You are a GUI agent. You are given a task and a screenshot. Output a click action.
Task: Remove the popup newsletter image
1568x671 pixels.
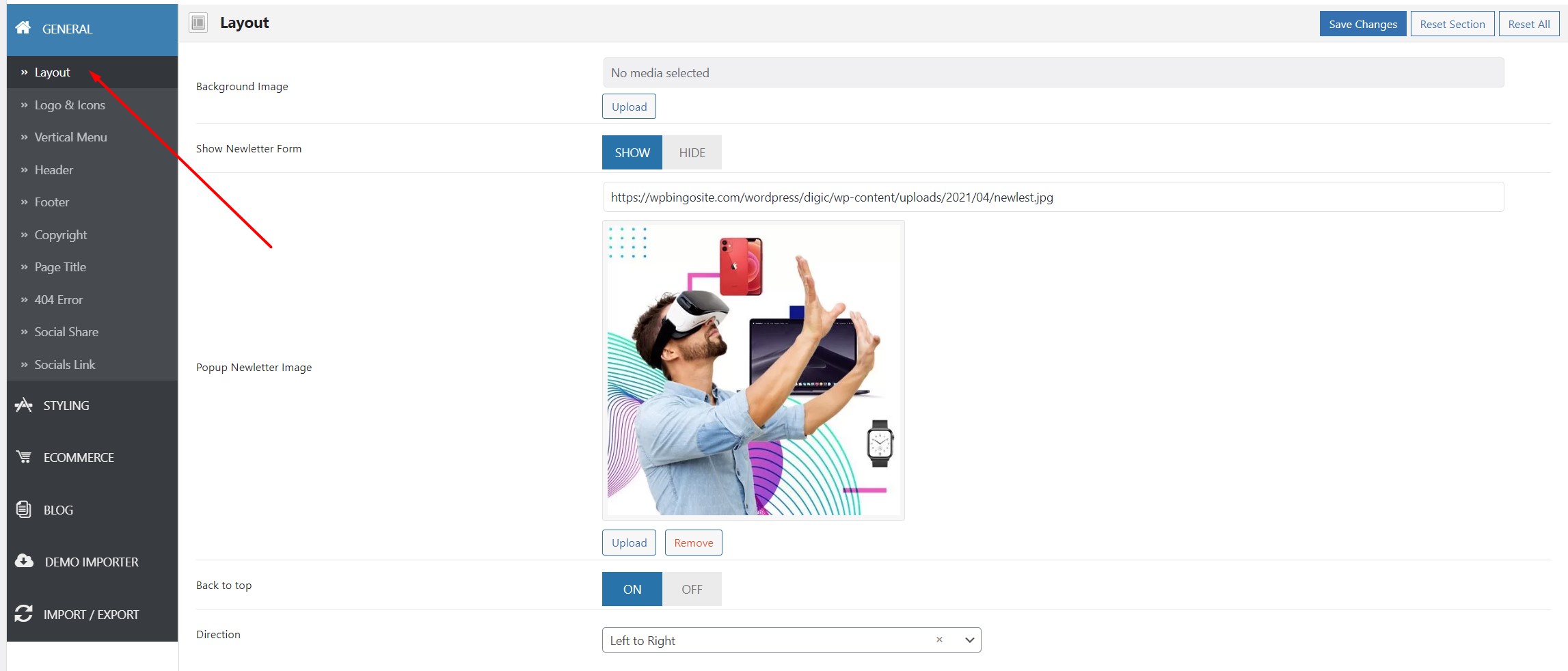694,543
